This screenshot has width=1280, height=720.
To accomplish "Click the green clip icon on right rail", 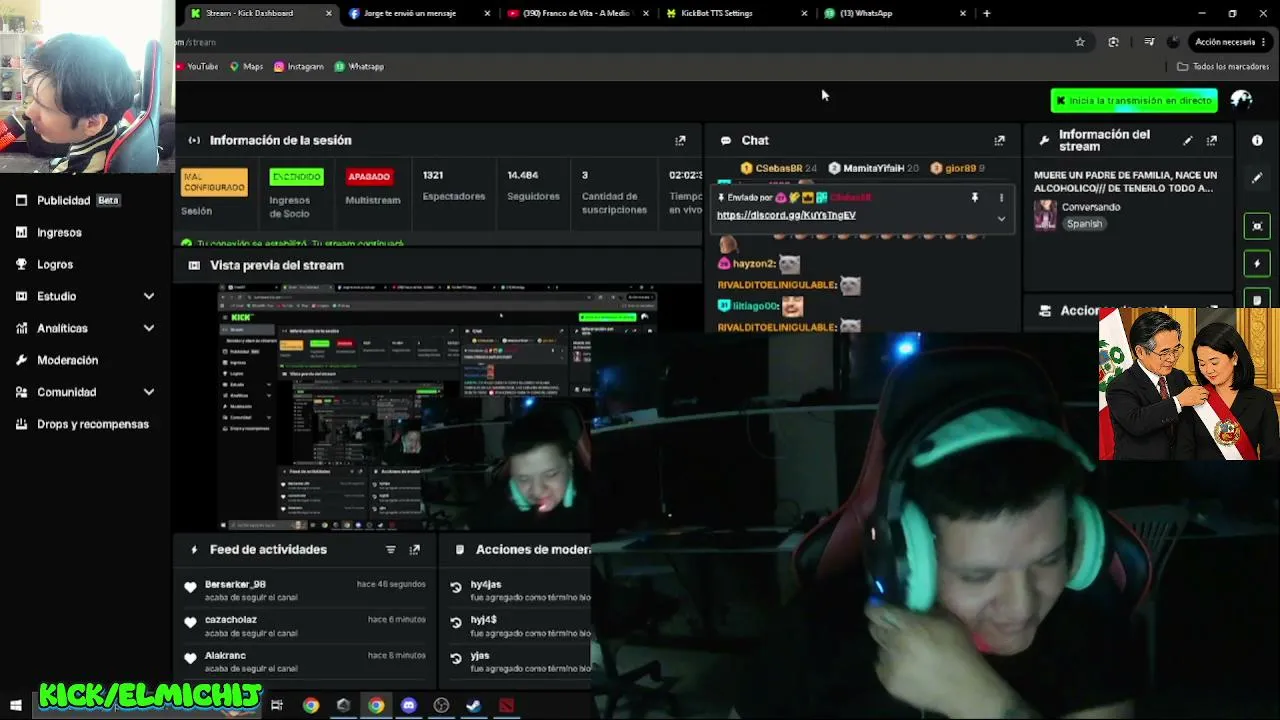I will coord(1257,226).
